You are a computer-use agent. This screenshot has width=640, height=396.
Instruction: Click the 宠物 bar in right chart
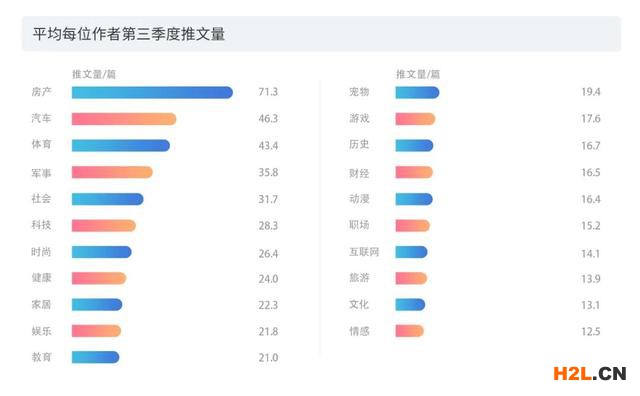click(x=417, y=92)
